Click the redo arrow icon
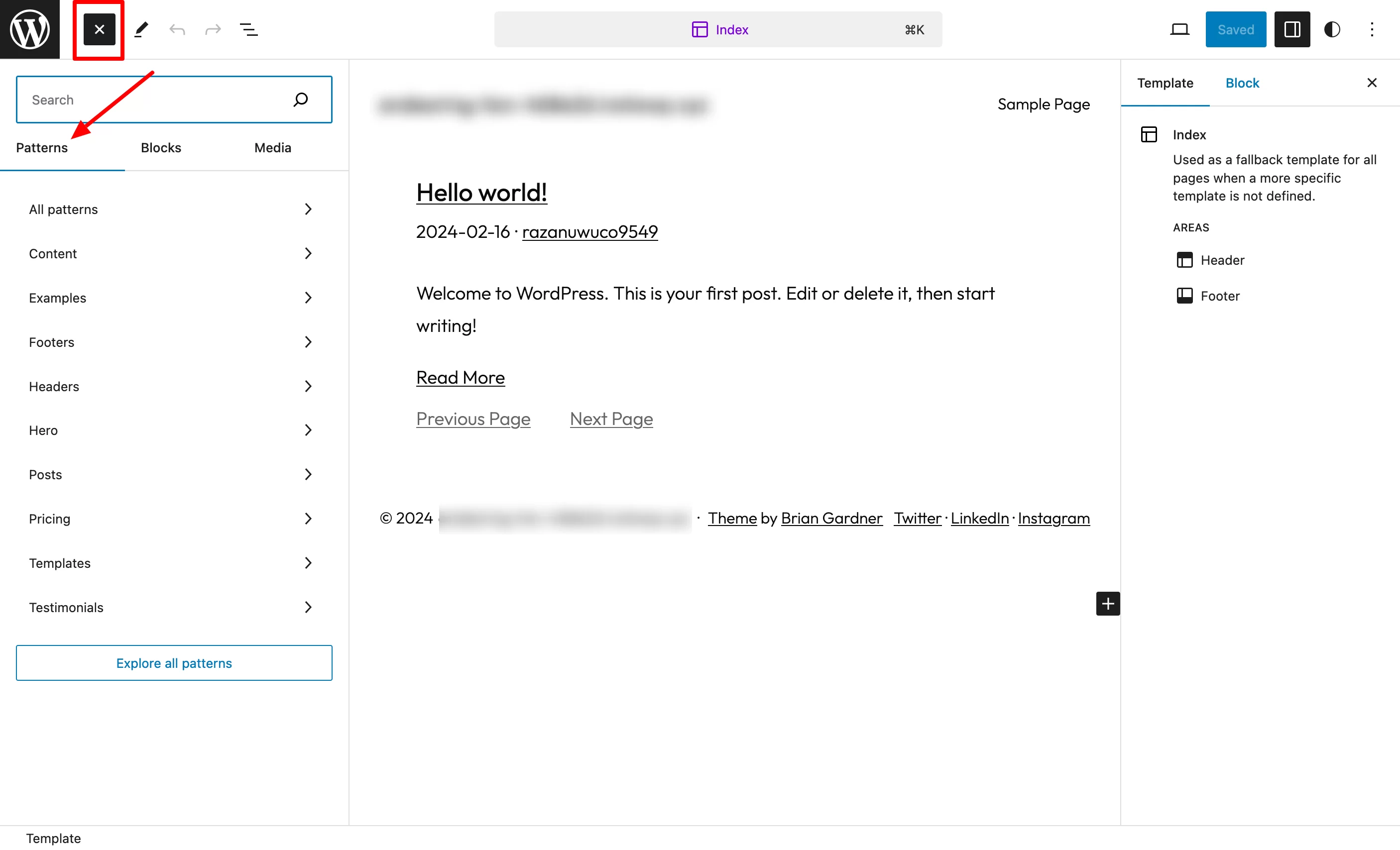This screenshot has height=850, width=1400. [213, 29]
